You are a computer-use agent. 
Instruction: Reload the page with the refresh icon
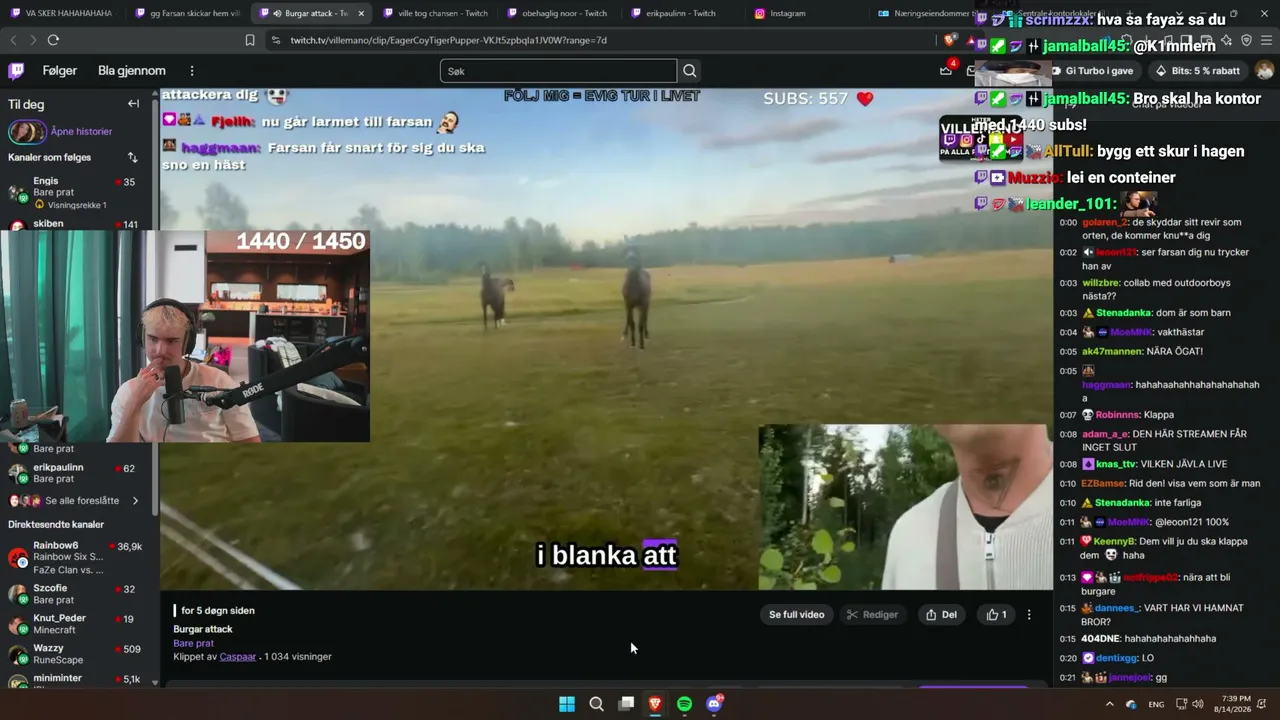click(x=53, y=40)
